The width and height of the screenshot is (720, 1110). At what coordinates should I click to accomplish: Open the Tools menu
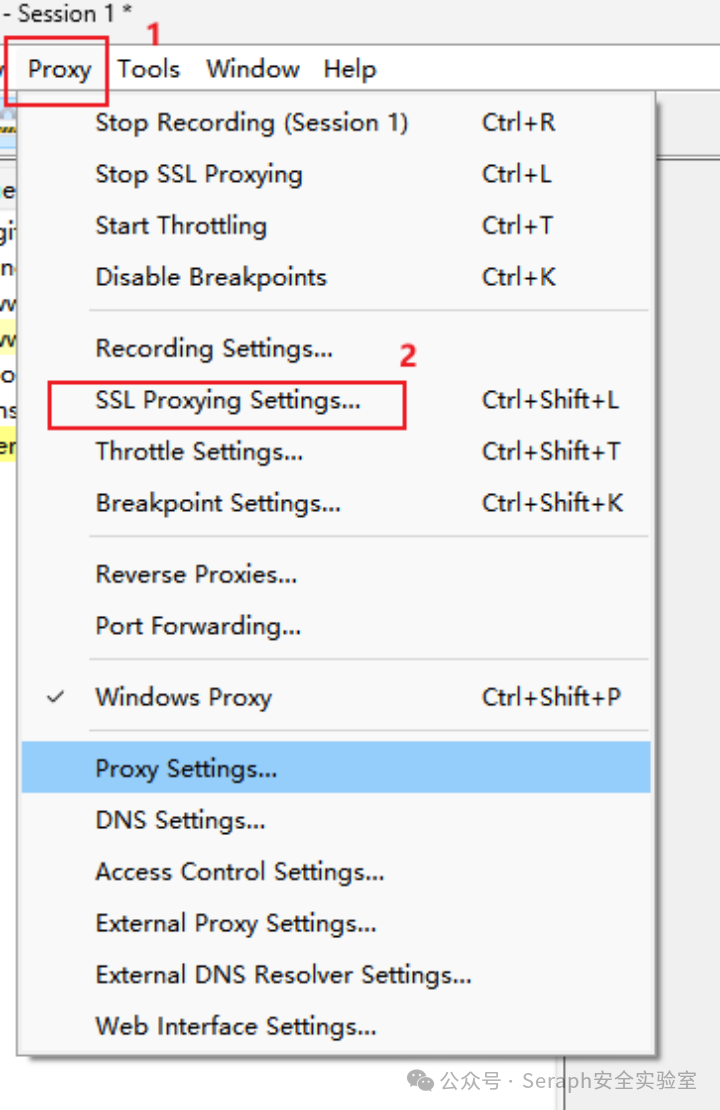(x=148, y=69)
